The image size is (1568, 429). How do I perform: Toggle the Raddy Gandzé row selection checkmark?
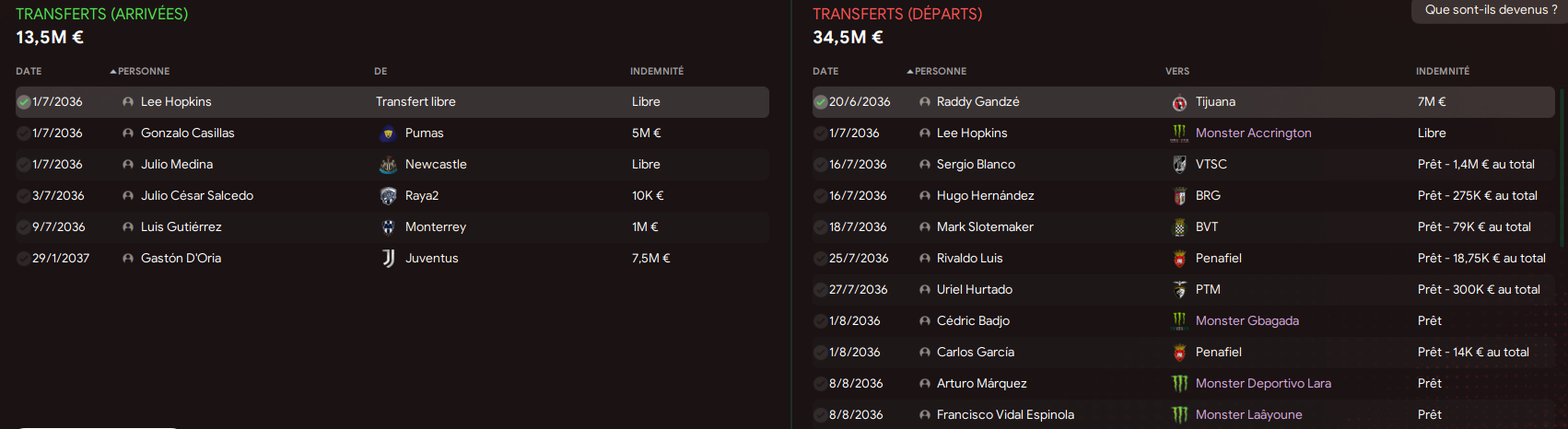click(x=820, y=102)
